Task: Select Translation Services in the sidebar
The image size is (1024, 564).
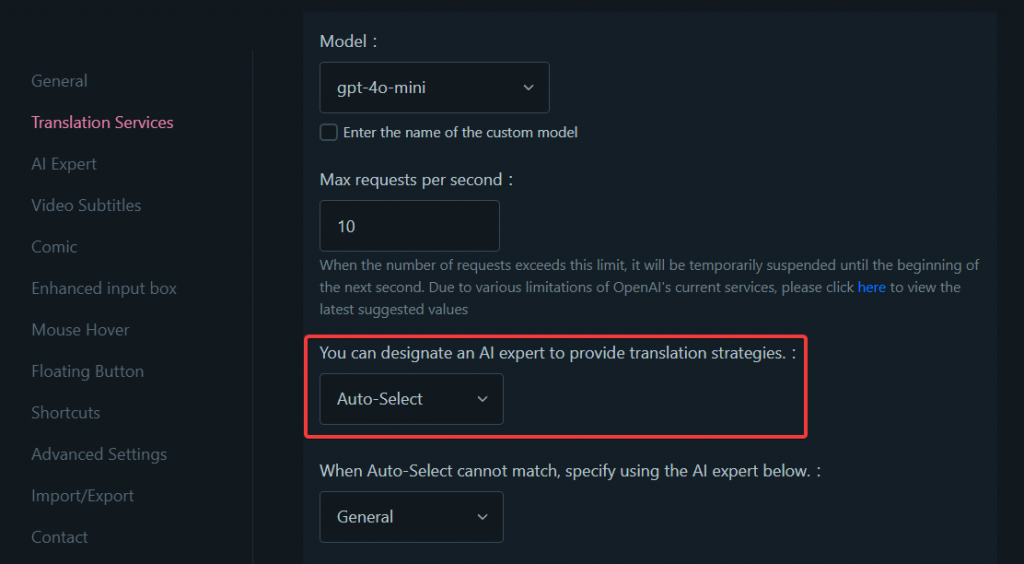Action: 102,122
